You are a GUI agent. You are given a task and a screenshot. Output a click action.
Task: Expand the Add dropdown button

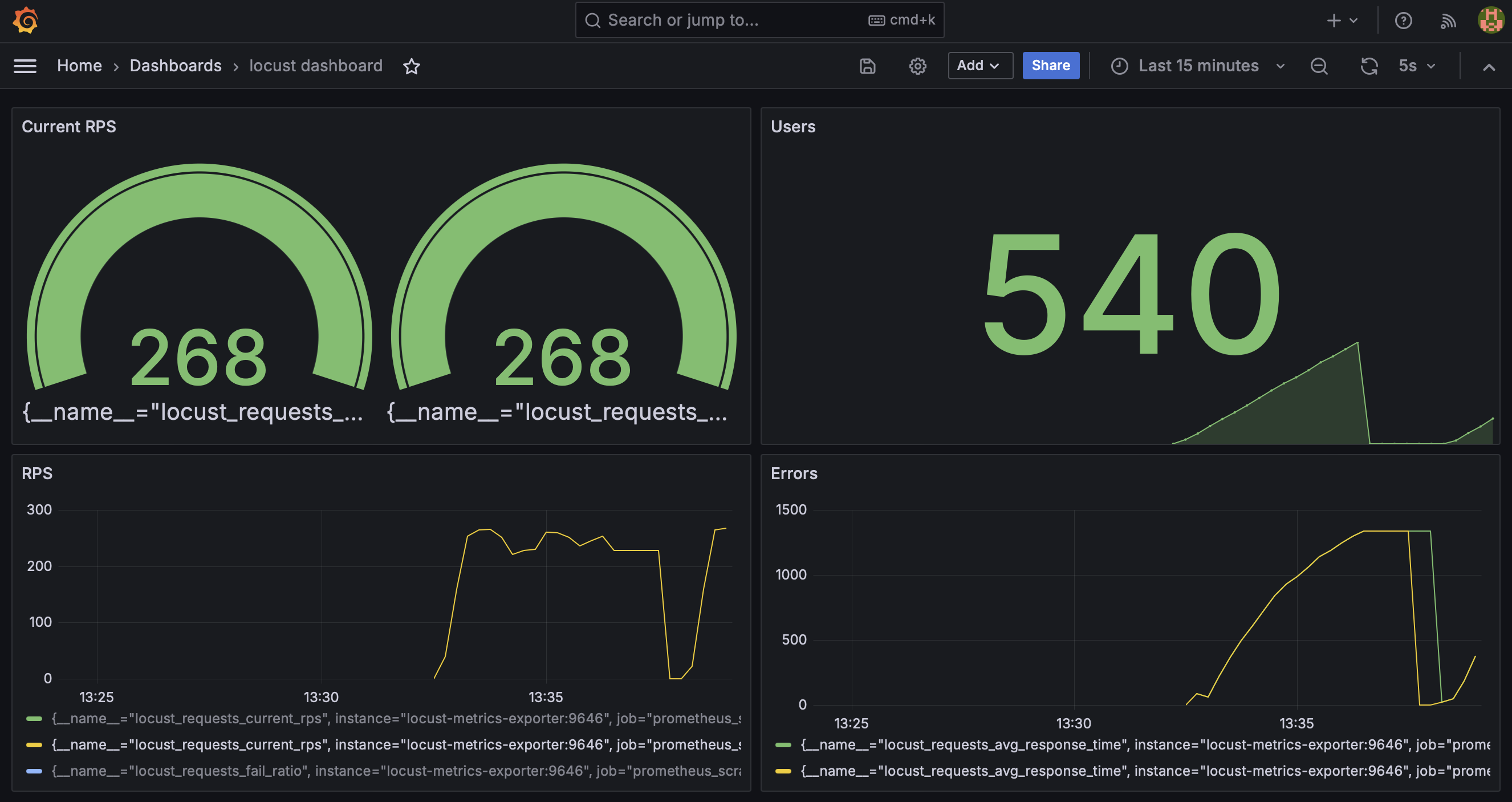(979, 66)
